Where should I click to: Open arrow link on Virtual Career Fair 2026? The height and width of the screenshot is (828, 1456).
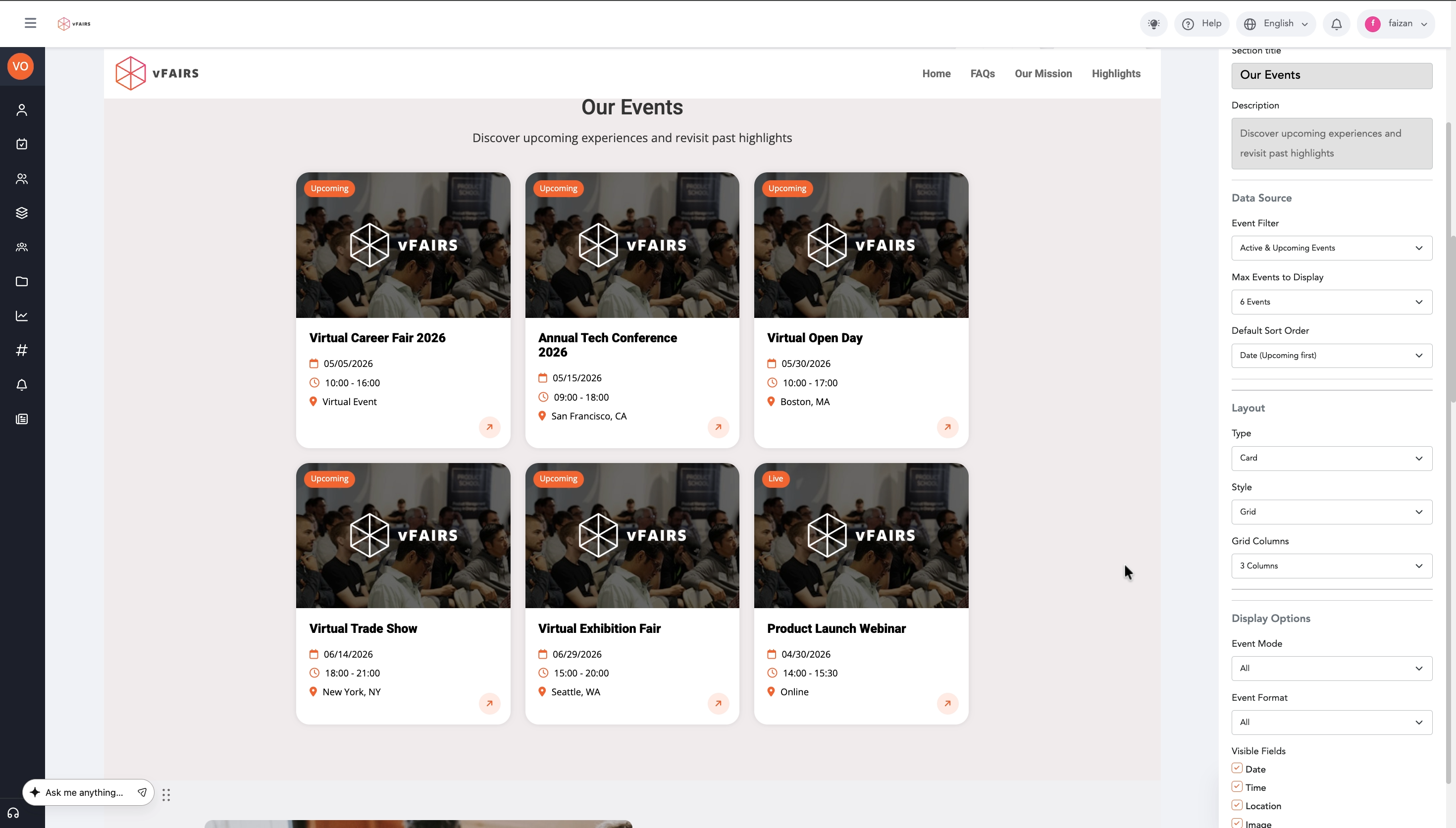point(489,427)
